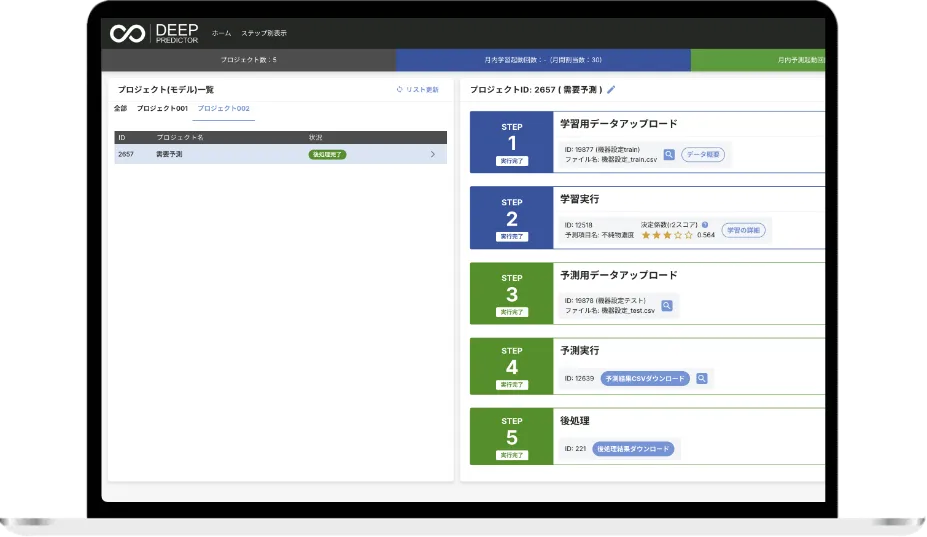The height and width of the screenshot is (537, 927).
Task: Click the 後処理 heading
Action: [x=575, y=421]
